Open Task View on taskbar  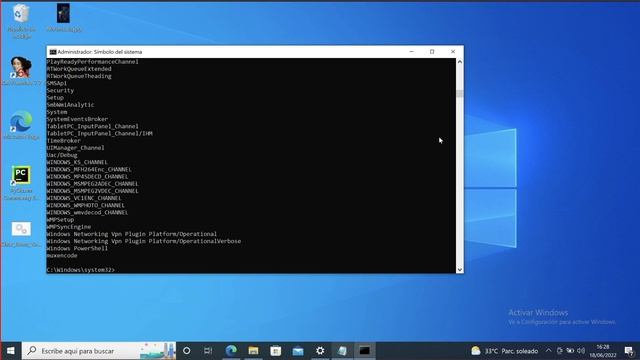pos(208,351)
